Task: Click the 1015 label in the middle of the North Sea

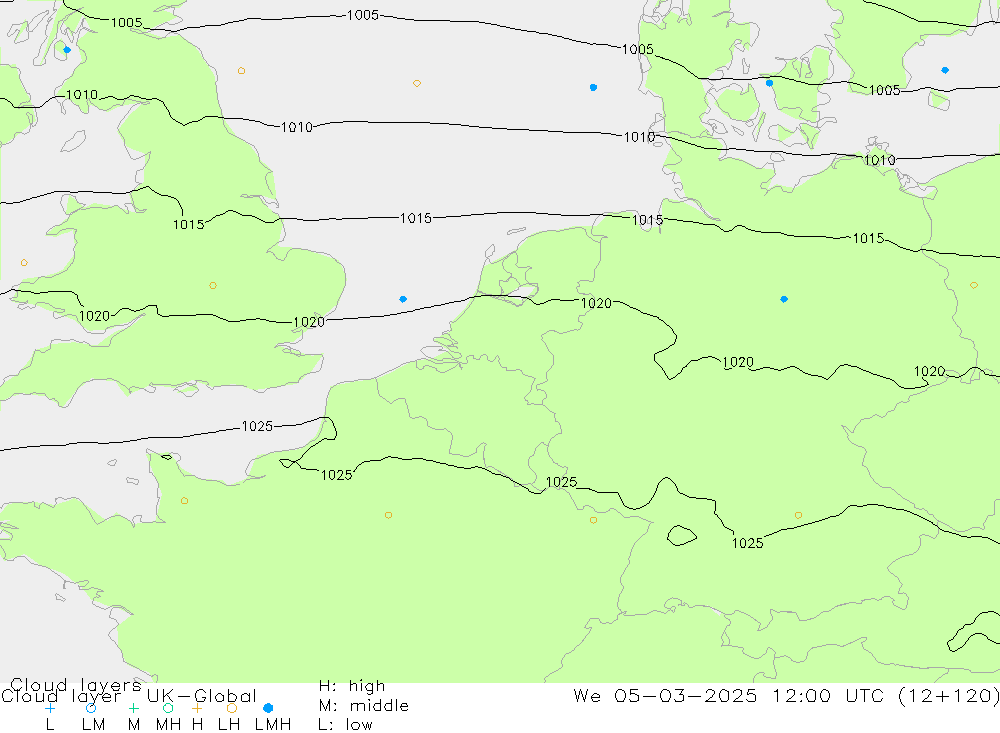Action: pyautogui.click(x=416, y=218)
